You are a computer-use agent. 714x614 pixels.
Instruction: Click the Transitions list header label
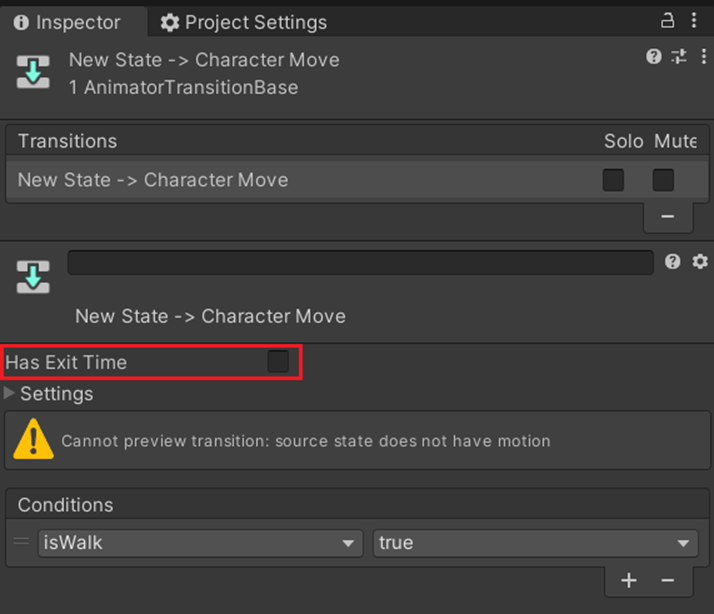coord(67,141)
